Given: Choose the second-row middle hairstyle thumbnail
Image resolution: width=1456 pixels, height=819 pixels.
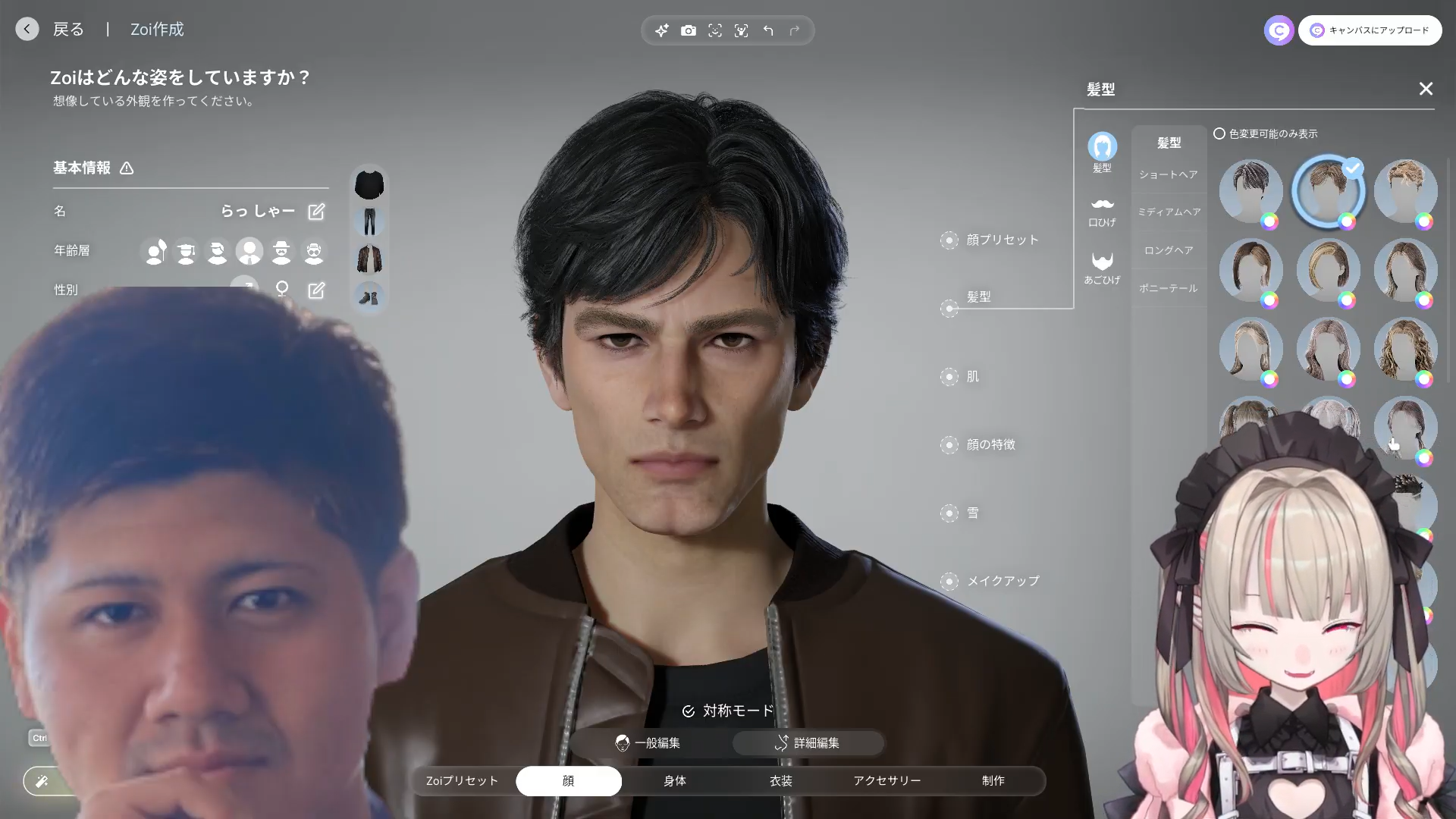Looking at the screenshot, I should pyautogui.click(x=1328, y=269).
